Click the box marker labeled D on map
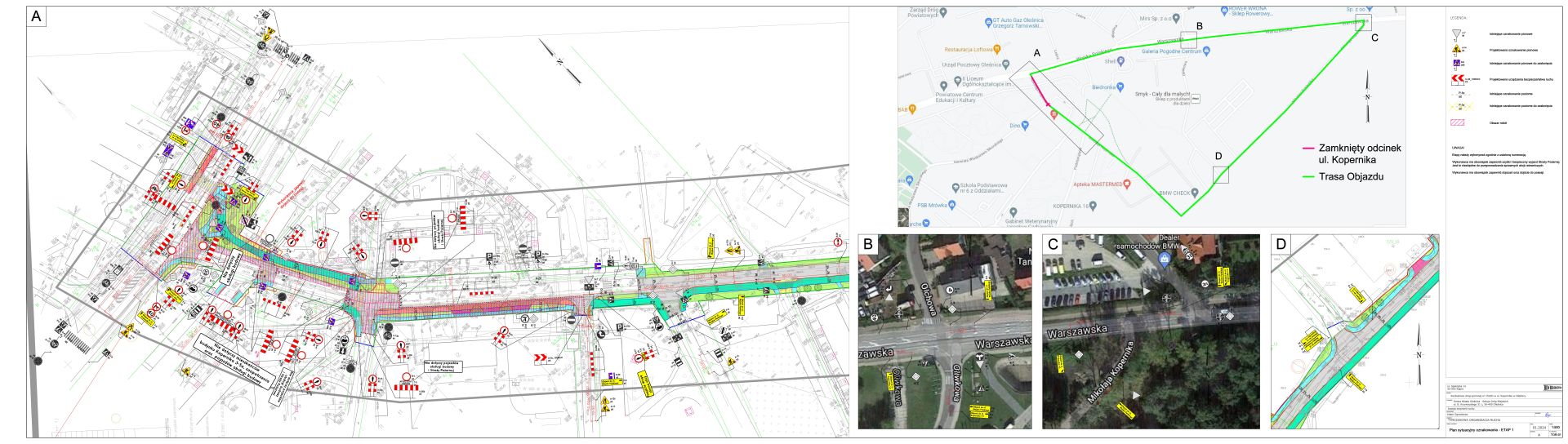 (1220, 175)
